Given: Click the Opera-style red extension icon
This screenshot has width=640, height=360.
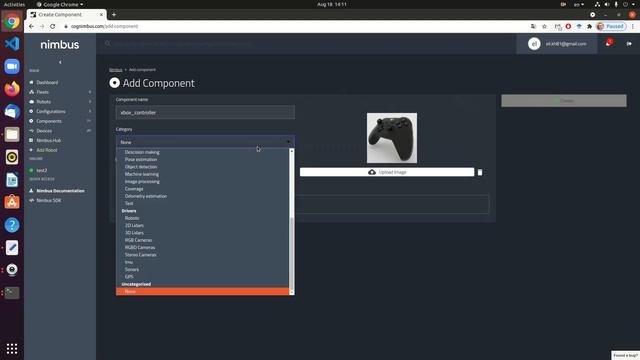Looking at the screenshot, I should (x=568, y=26).
